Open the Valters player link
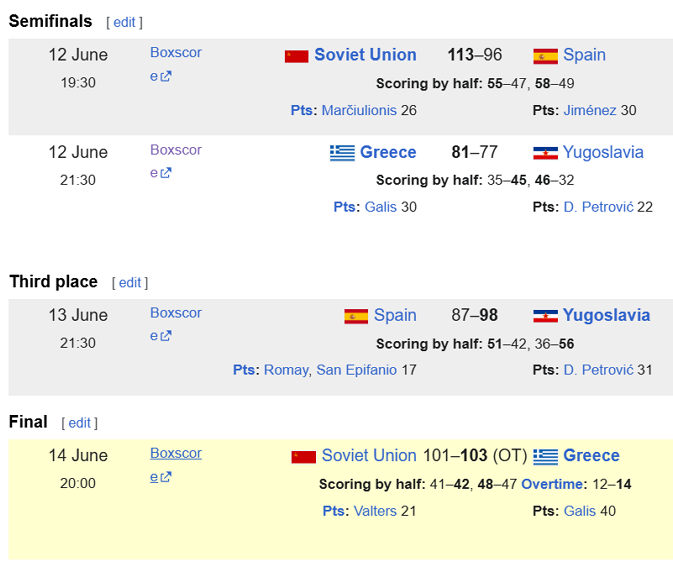 [374, 511]
